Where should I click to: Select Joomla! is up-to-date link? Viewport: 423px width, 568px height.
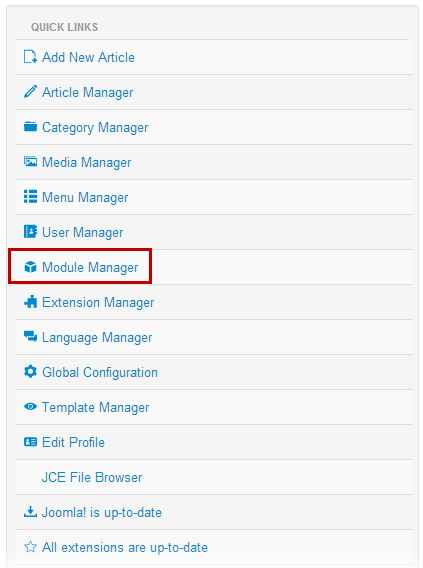click(x=102, y=513)
